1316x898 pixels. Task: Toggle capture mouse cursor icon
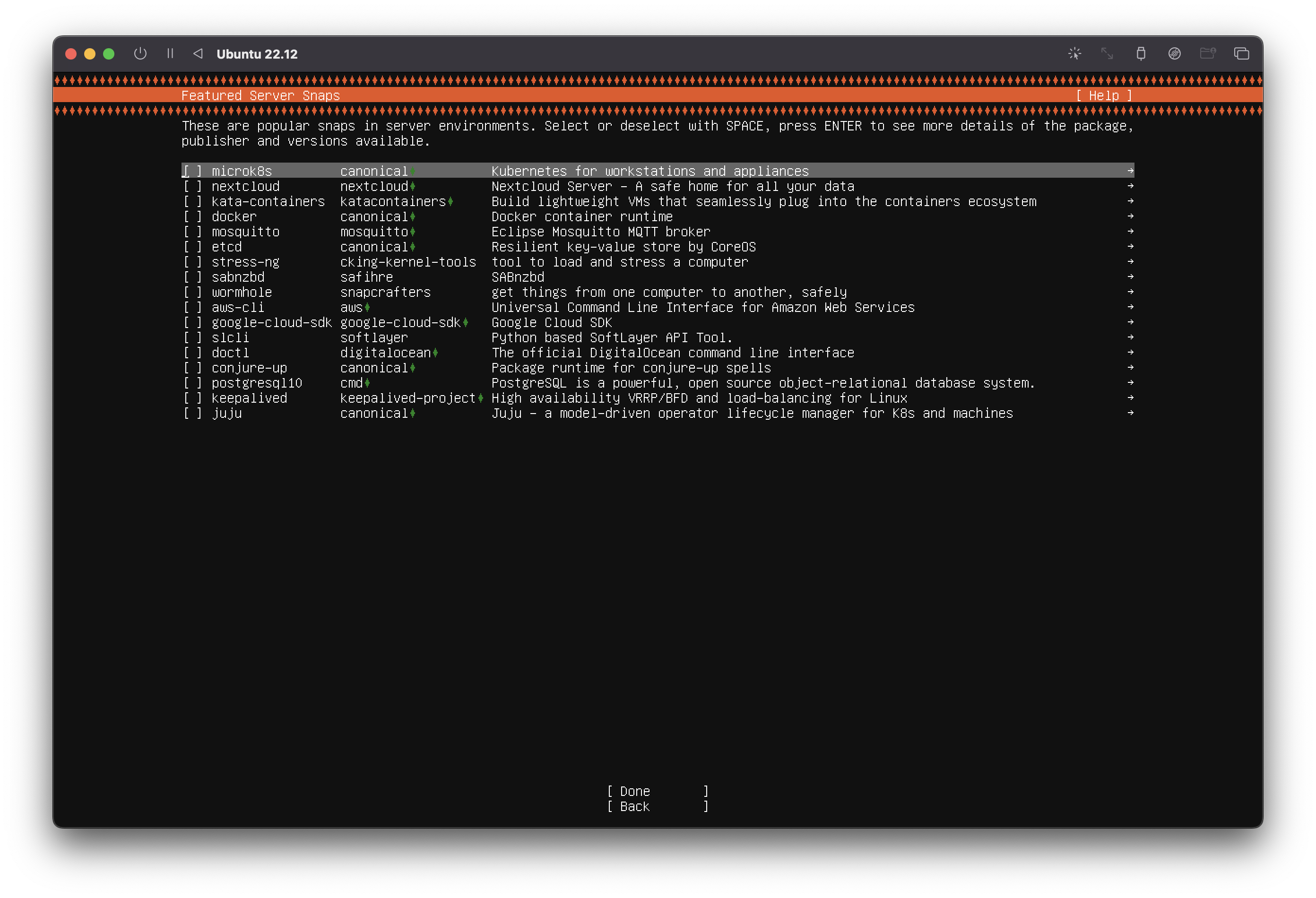[x=1074, y=54]
